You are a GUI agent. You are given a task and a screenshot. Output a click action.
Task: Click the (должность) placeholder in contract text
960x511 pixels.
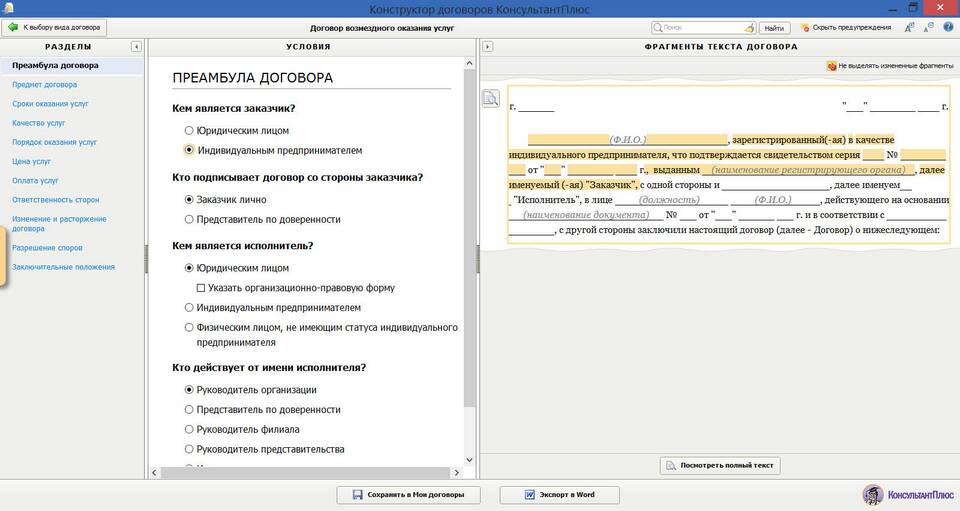669,200
